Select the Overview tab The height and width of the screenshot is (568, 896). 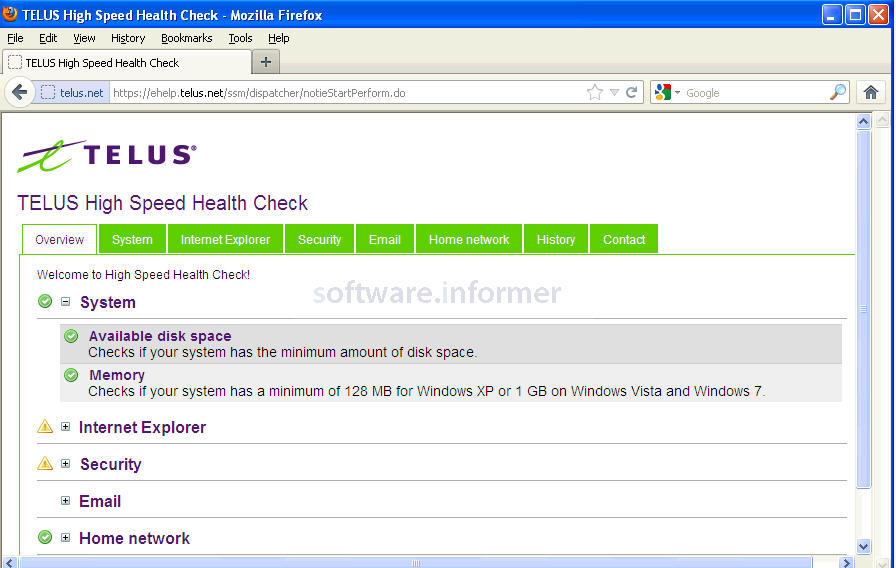pyautogui.click(x=59, y=239)
